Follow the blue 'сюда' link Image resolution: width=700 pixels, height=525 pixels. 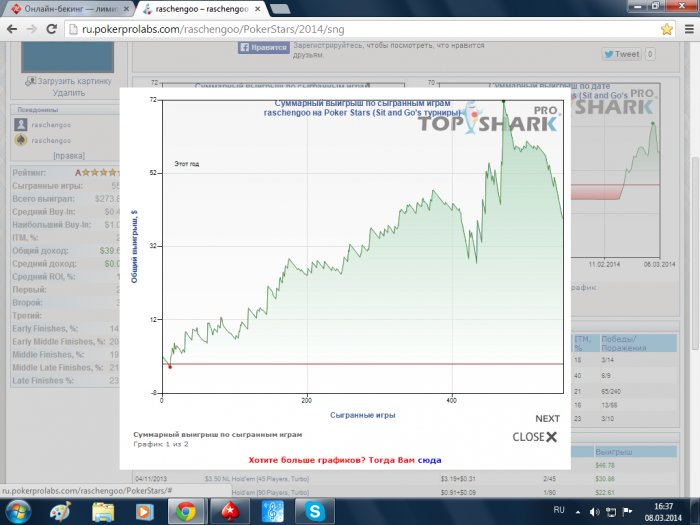[x=429, y=460]
